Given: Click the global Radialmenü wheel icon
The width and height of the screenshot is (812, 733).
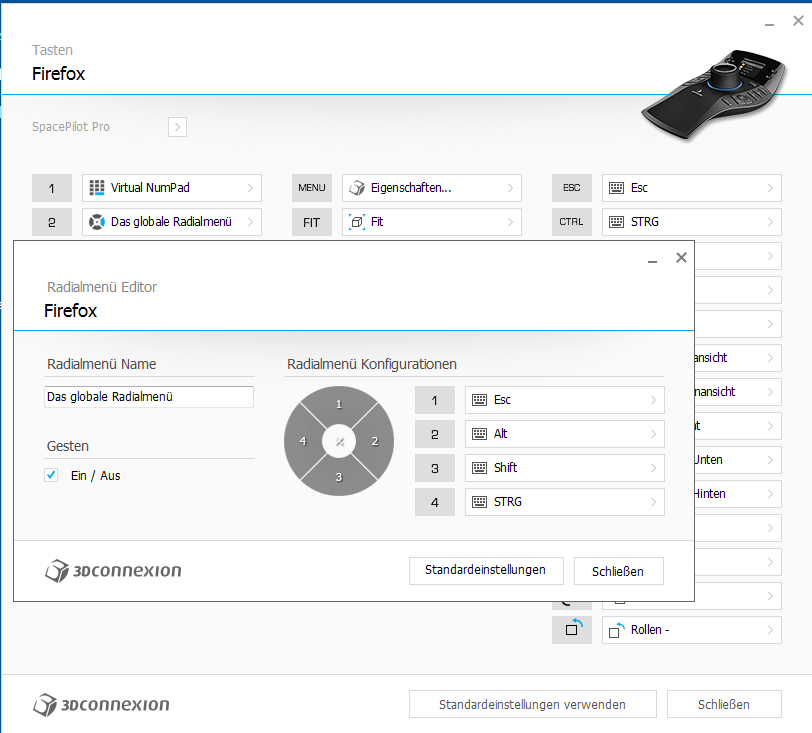Looking at the screenshot, I should coord(97,222).
